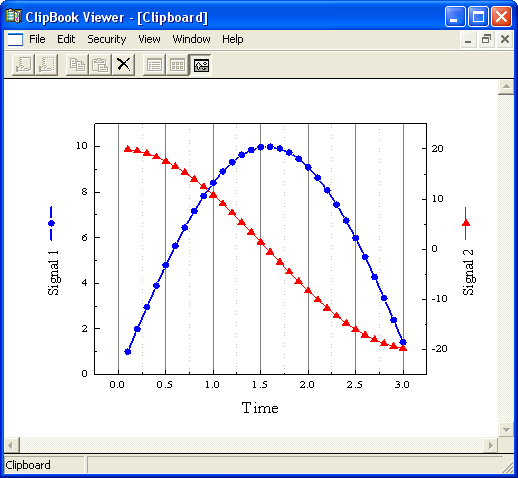Minimize the inner Clipboard document window
This screenshot has height=478, width=518.
point(468,39)
